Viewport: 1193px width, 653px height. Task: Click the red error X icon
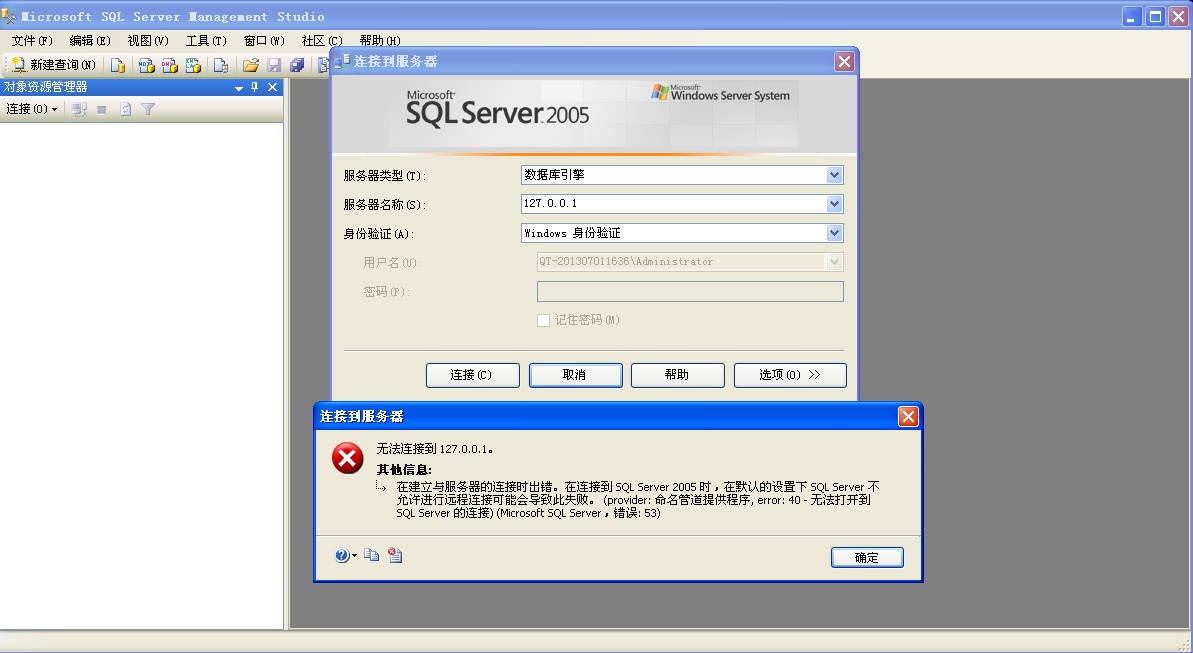tap(348, 458)
